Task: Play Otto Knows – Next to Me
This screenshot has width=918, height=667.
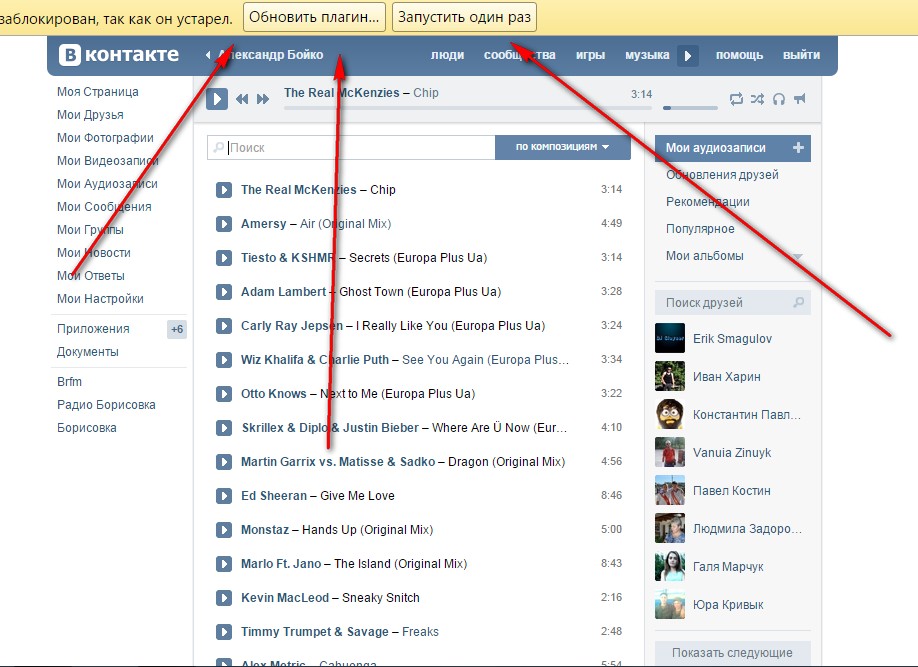Action: point(224,394)
